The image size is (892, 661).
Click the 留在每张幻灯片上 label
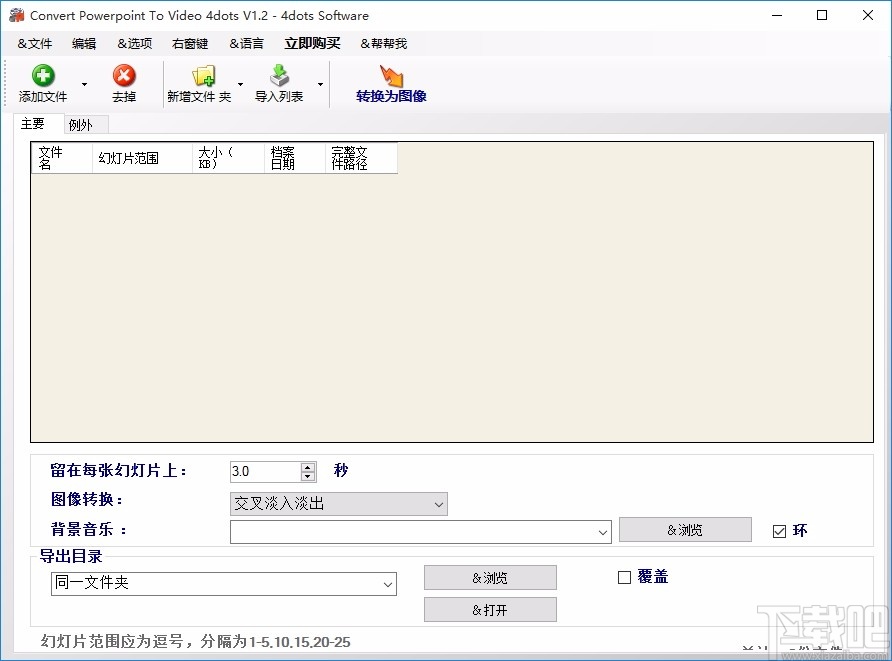point(118,470)
